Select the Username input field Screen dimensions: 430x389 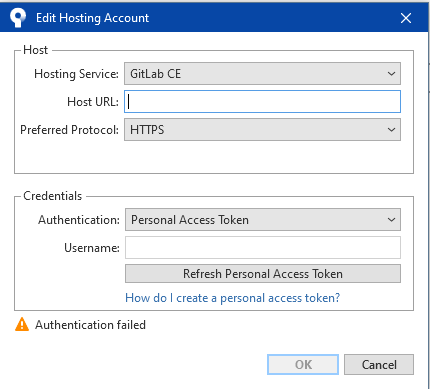[x=263, y=248]
